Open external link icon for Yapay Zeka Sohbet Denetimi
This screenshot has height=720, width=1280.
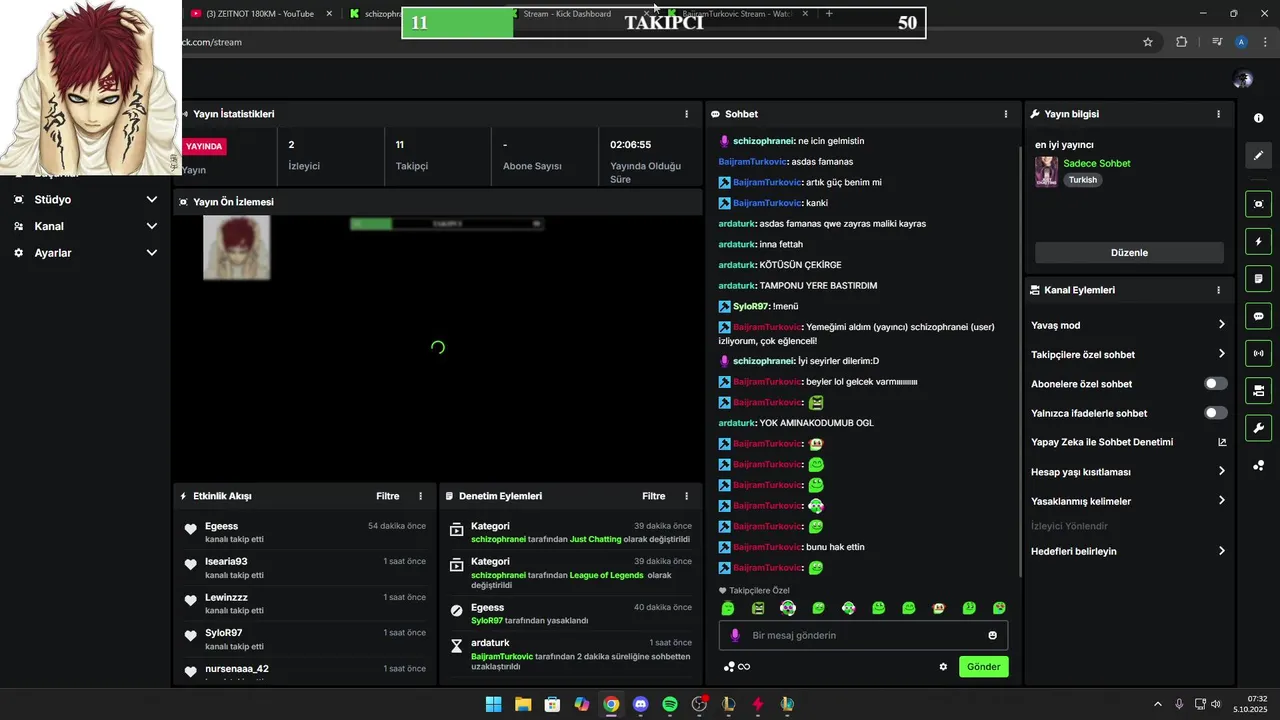point(1222,442)
